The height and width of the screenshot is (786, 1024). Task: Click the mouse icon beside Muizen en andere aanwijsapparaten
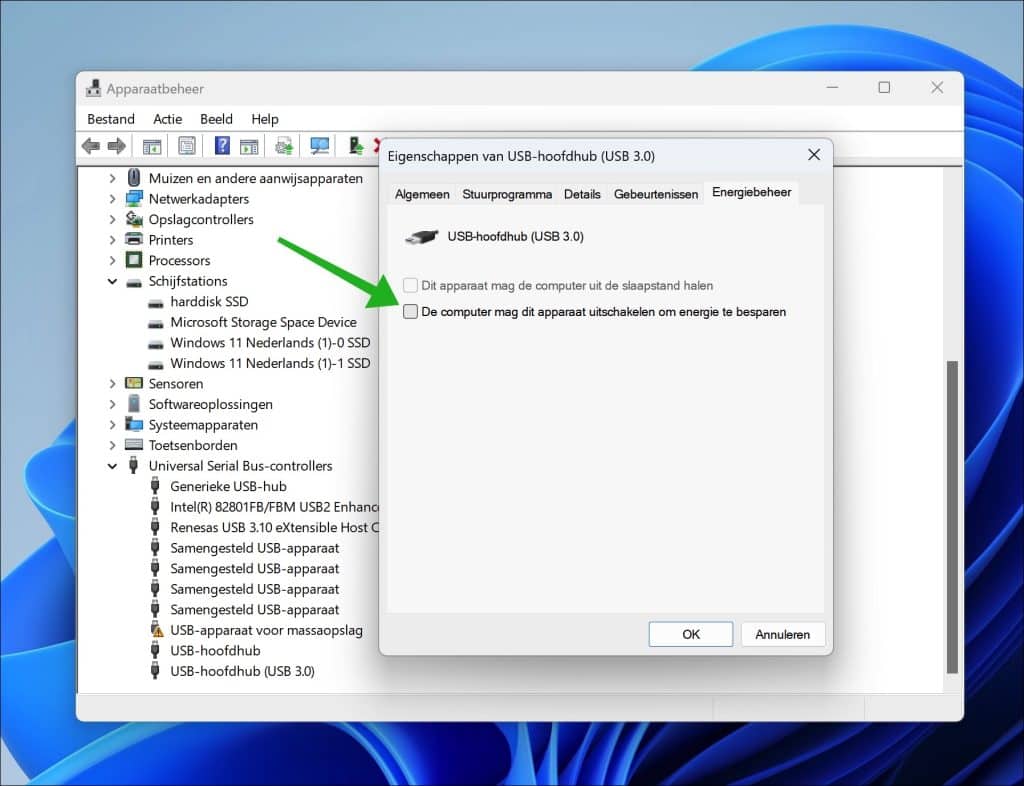pos(134,178)
